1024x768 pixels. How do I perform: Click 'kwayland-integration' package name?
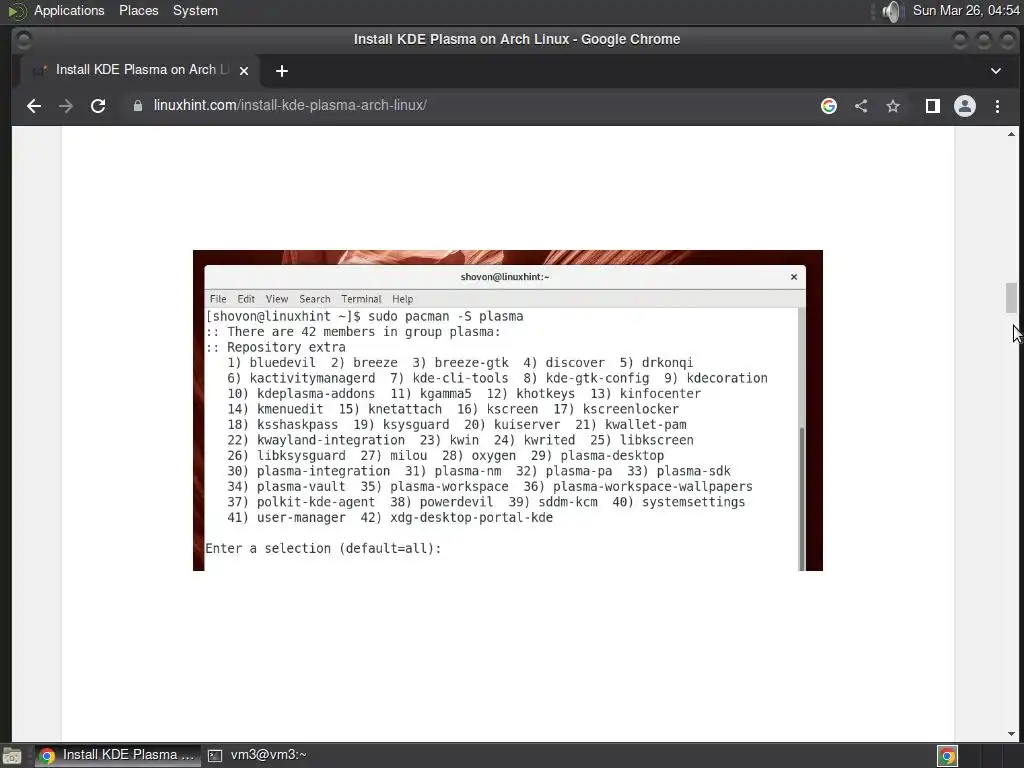pos(330,440)
